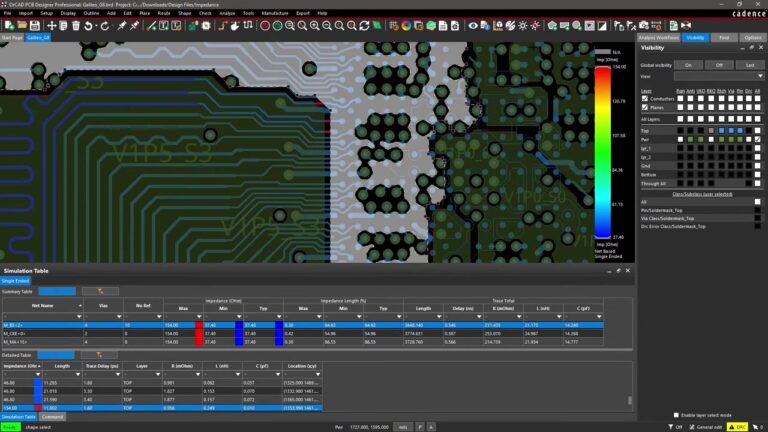Open the Length column filter in Summary Table
The image size is (768, 432).
[x=439, y=317]
